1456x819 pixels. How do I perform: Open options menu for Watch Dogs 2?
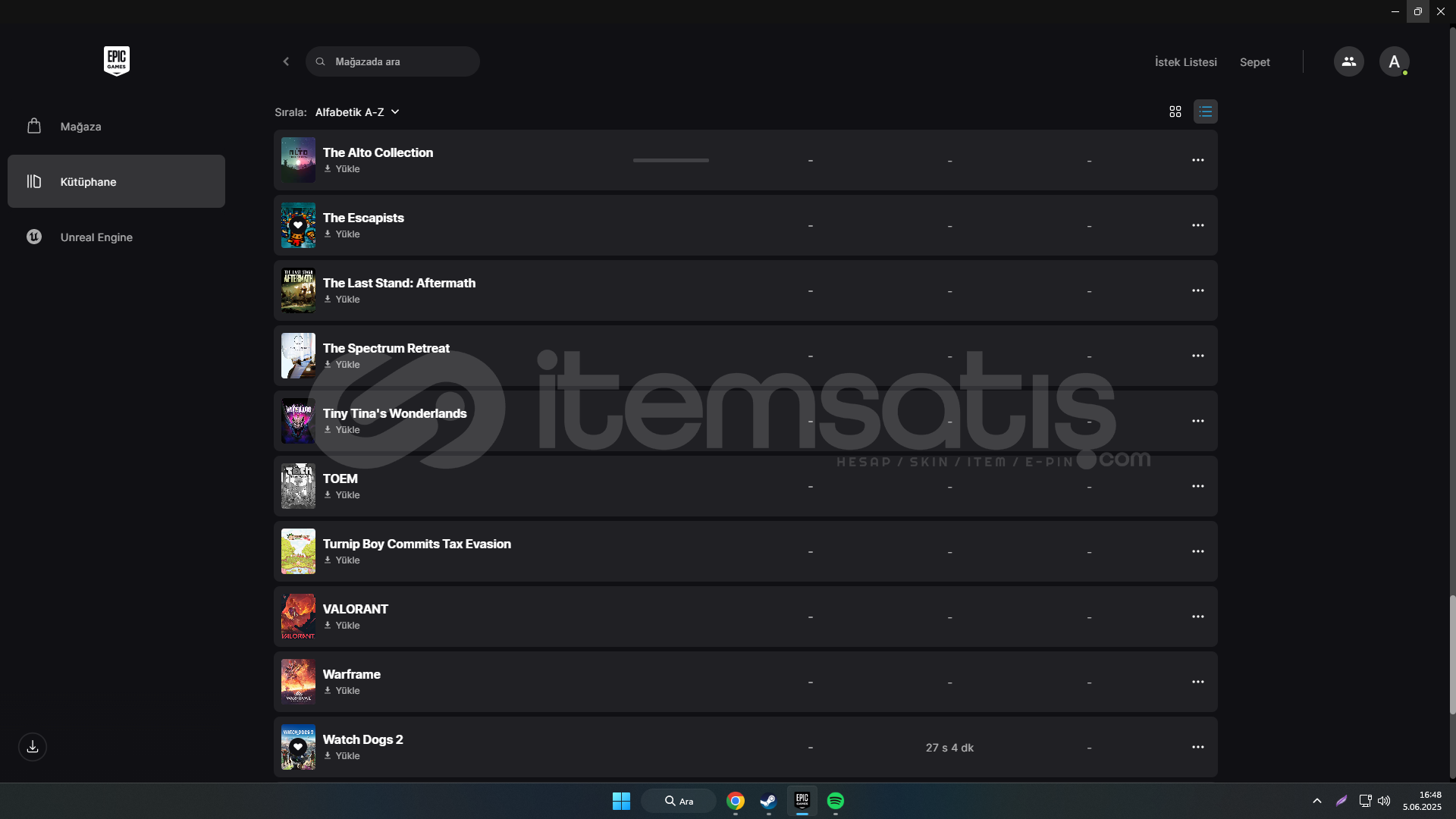tap(1197, 747)
